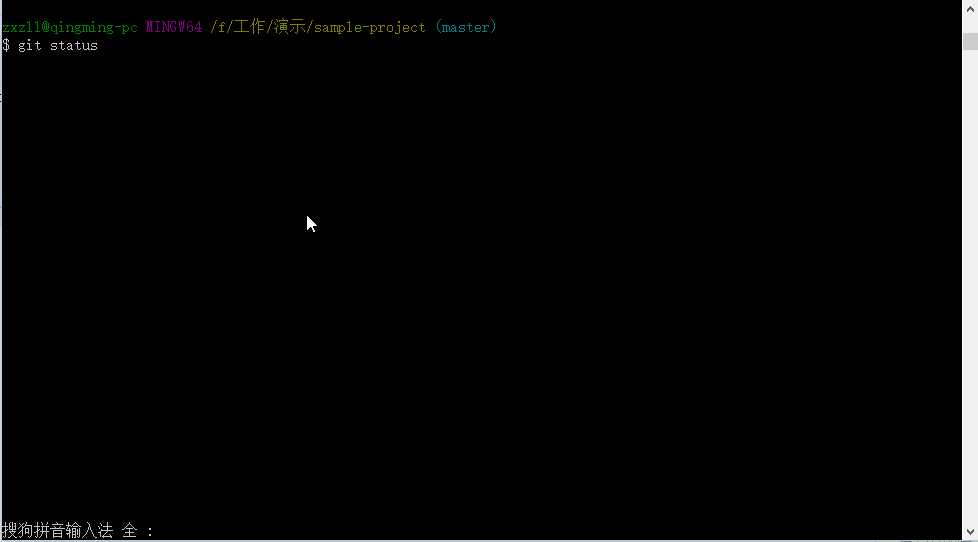Image resolution: width=978 pixels, height=542 pixels.
Task: Click the (master) branch indicator
Action: coord(466,27)
